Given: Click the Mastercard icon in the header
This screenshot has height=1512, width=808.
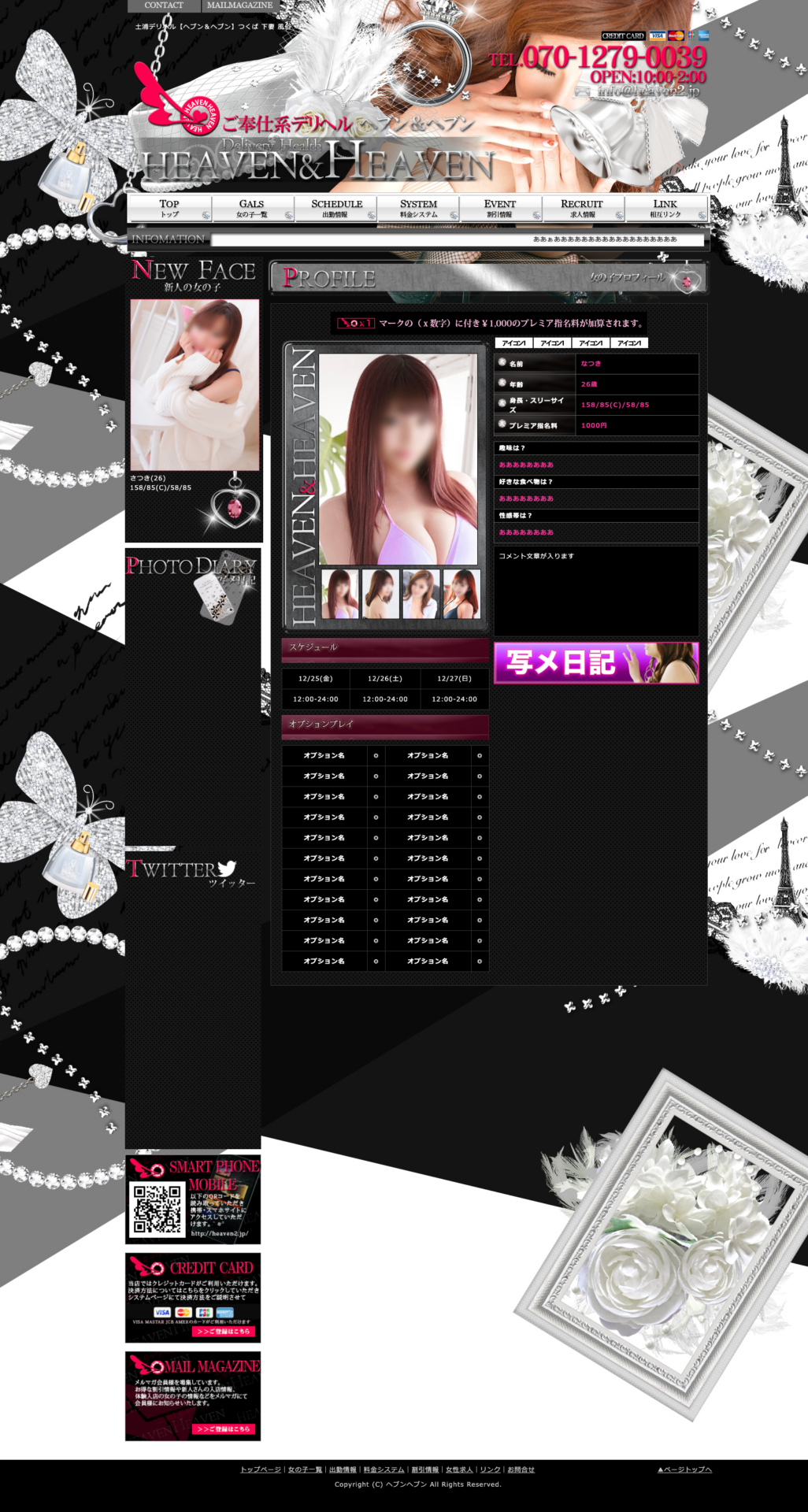Looking at the screenshot, I should [676, 35].
